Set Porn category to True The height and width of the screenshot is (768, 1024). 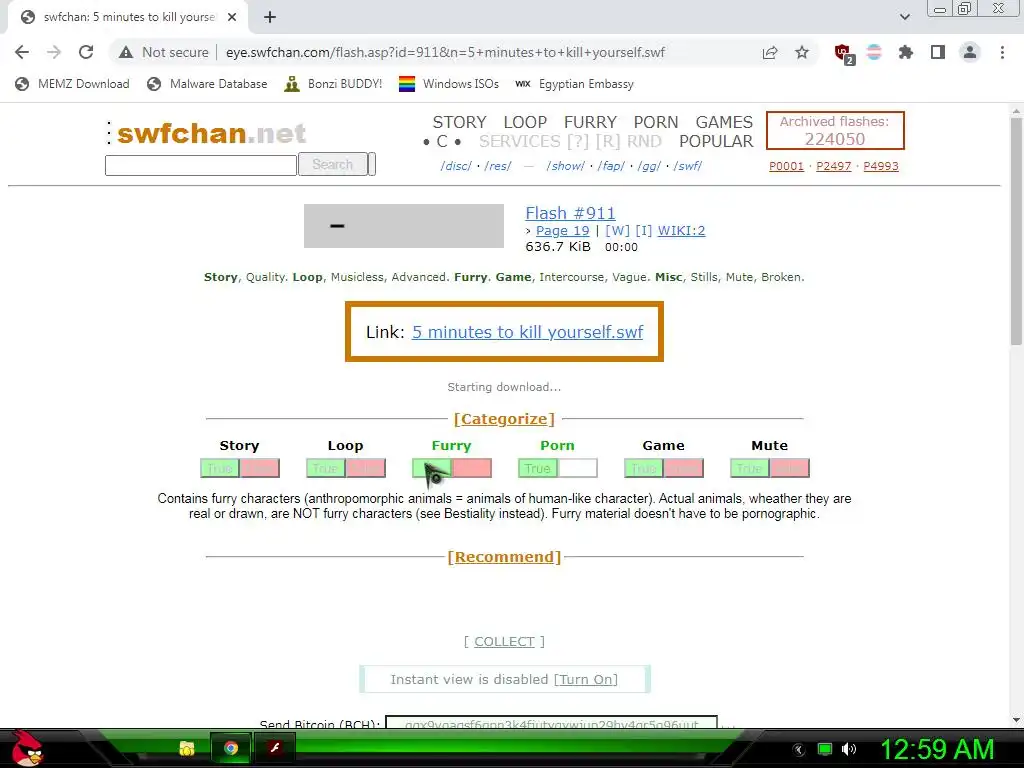(538, 468)
